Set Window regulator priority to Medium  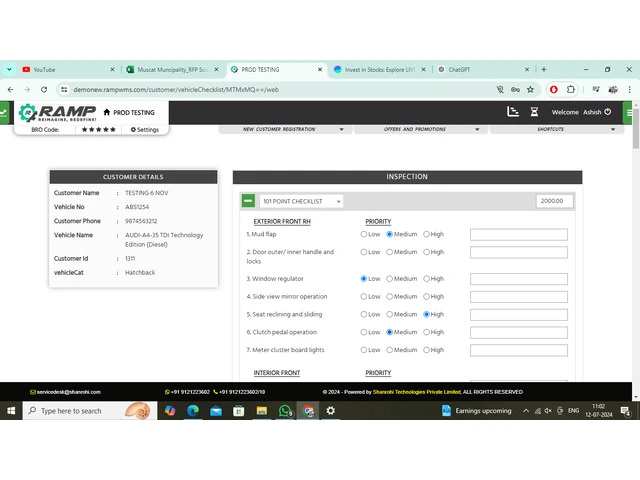[x=389, y=279]
